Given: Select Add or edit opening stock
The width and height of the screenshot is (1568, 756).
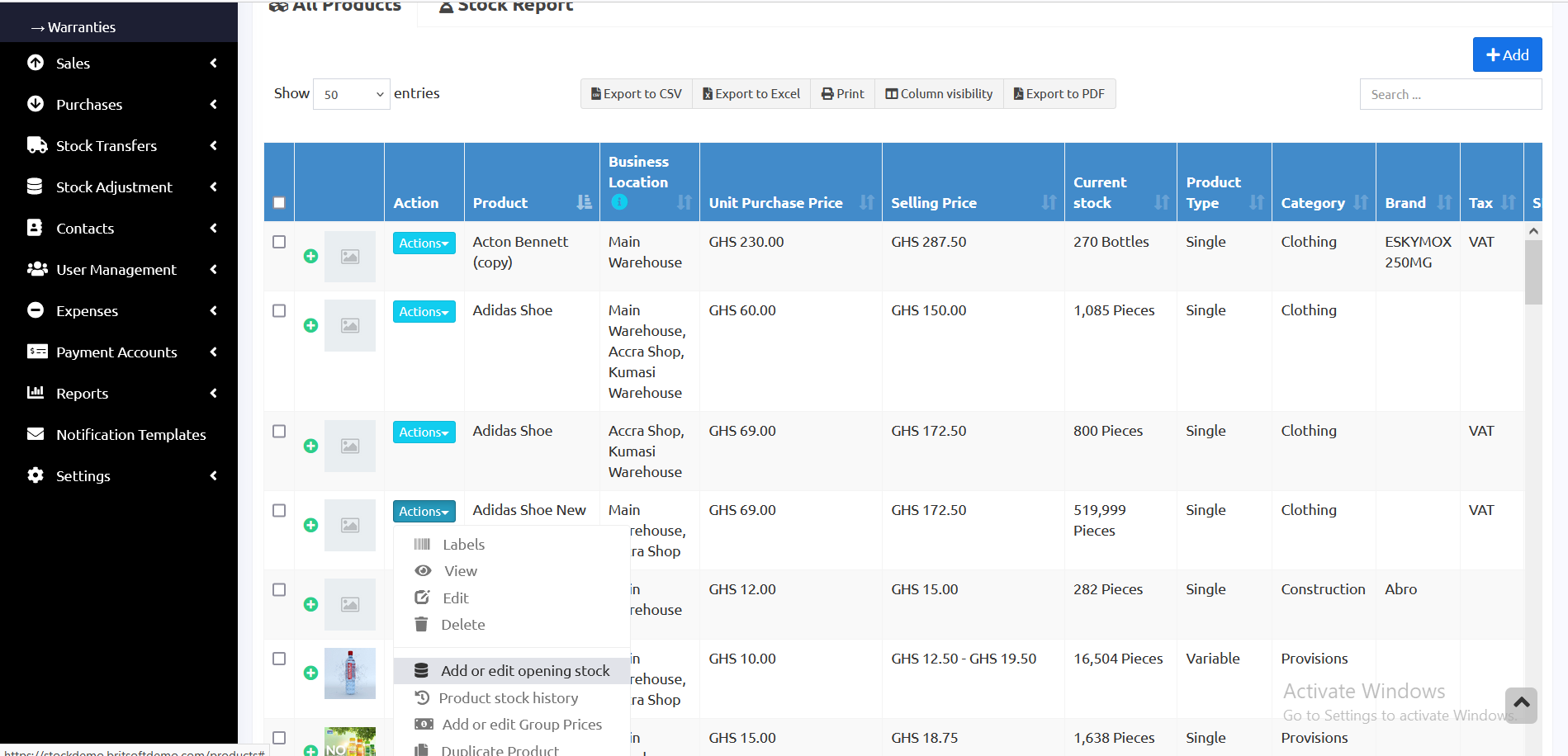Looking at the screenshot, I should pyautogui.click(x=511, y=670).
